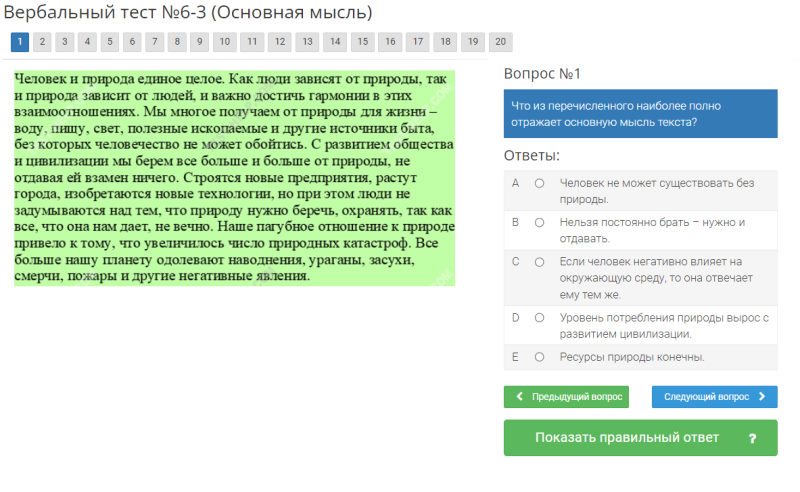The width and height of the screenshot is (800, 492).
Task: Go to question 13 tab
Action: 307,42
